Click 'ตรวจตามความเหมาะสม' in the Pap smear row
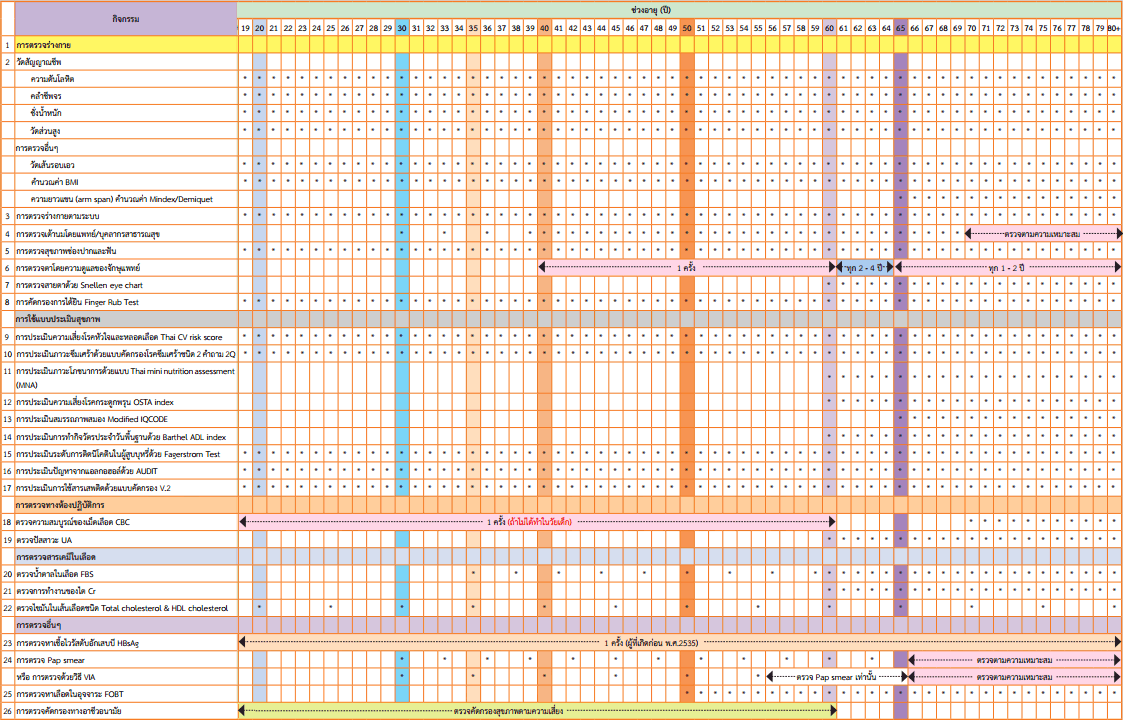Image resolution: width=1123 pixels, height=720 pixels. 1015,659
